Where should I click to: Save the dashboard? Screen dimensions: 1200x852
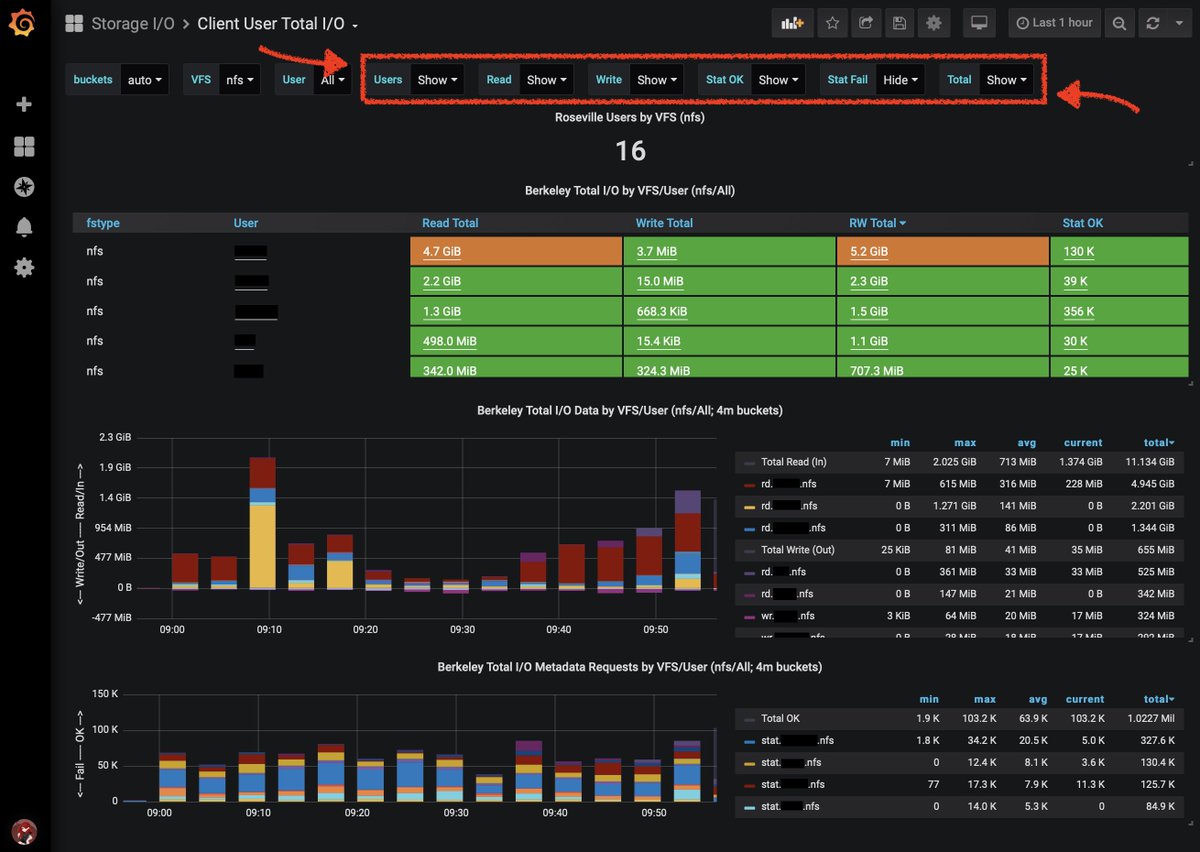coord(900,23)
